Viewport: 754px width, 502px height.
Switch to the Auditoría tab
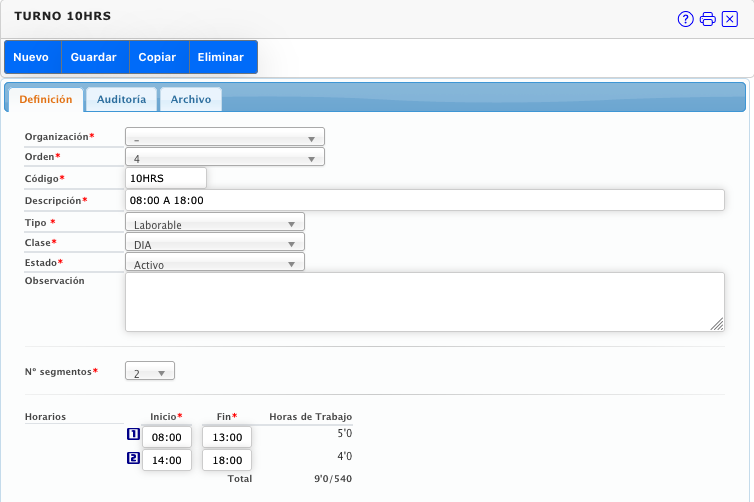coord(121,99)
